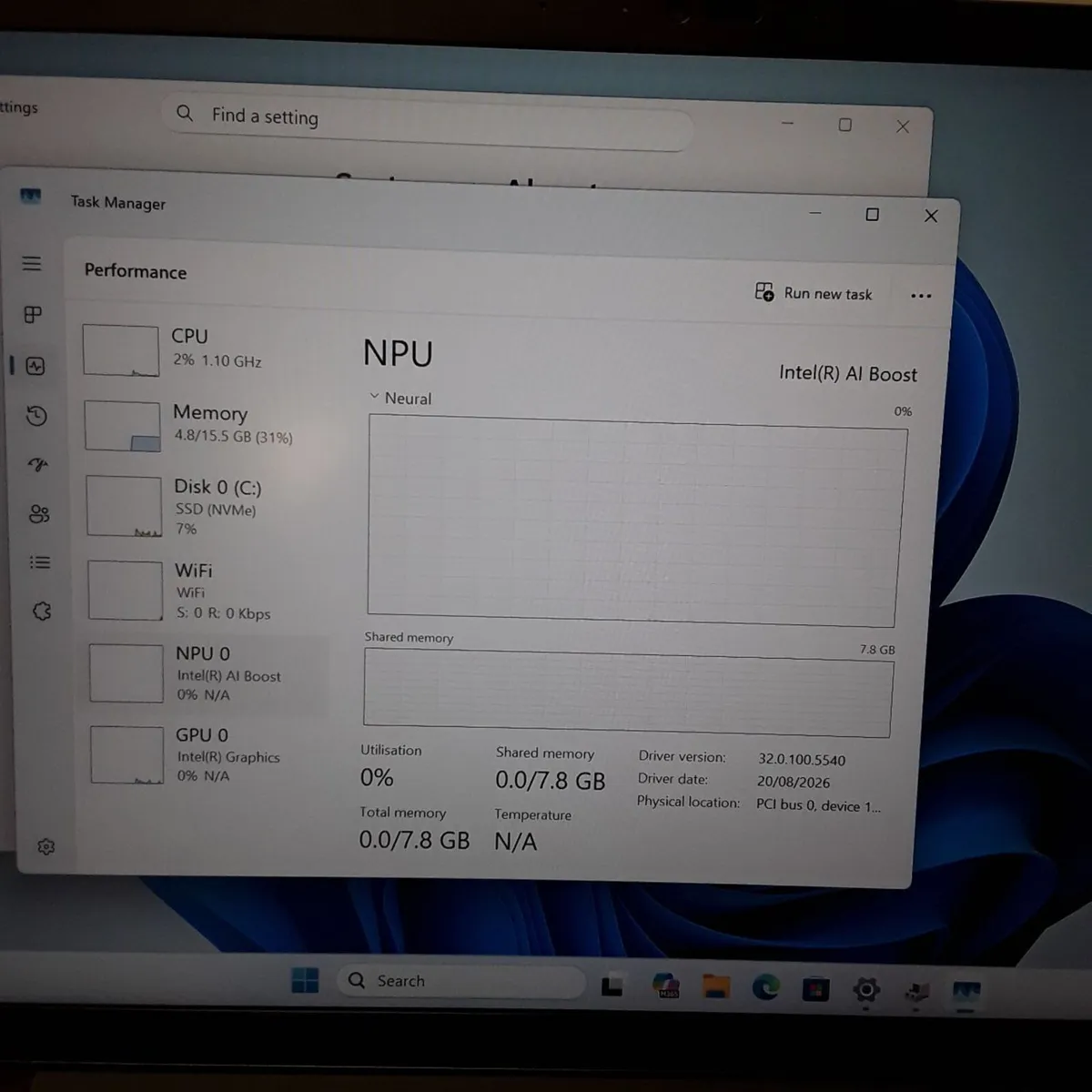Click the taskbar Search box
The height and width of the screenshot is (1092, 1092).
[462, 981]
